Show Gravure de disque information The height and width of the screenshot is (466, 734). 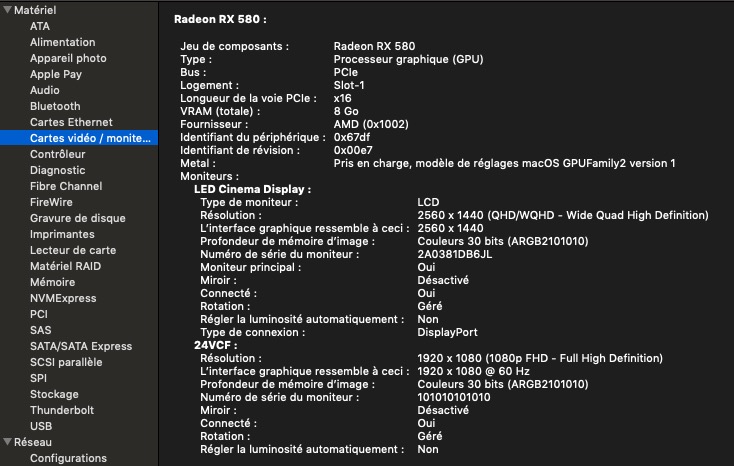[x=78, y=218]
